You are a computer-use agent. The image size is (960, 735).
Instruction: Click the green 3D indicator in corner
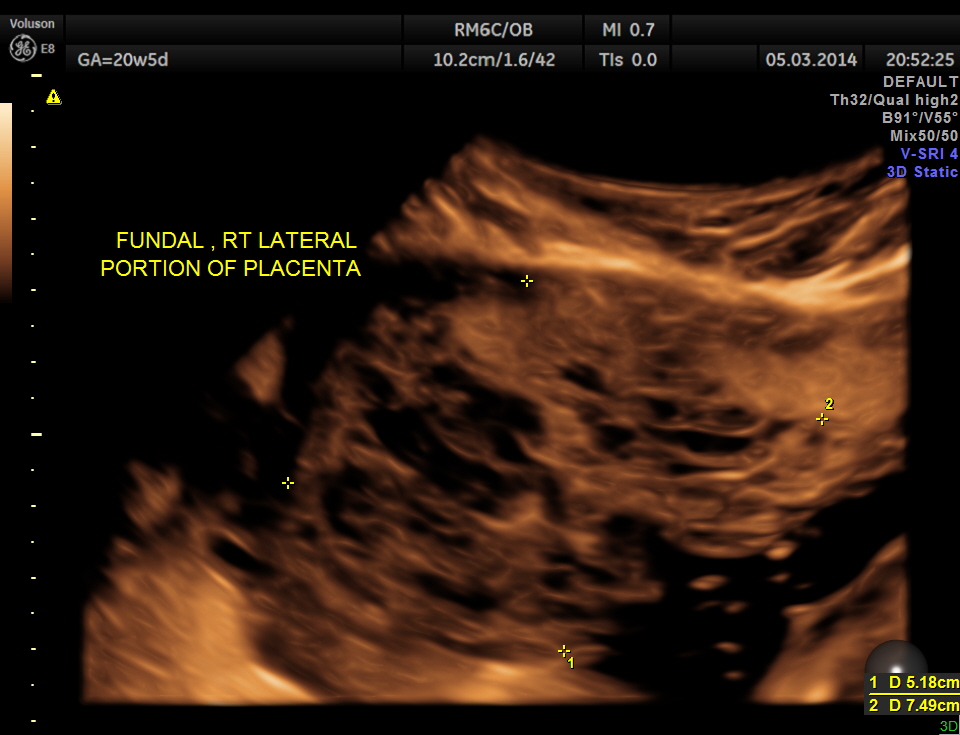point(947,726)
